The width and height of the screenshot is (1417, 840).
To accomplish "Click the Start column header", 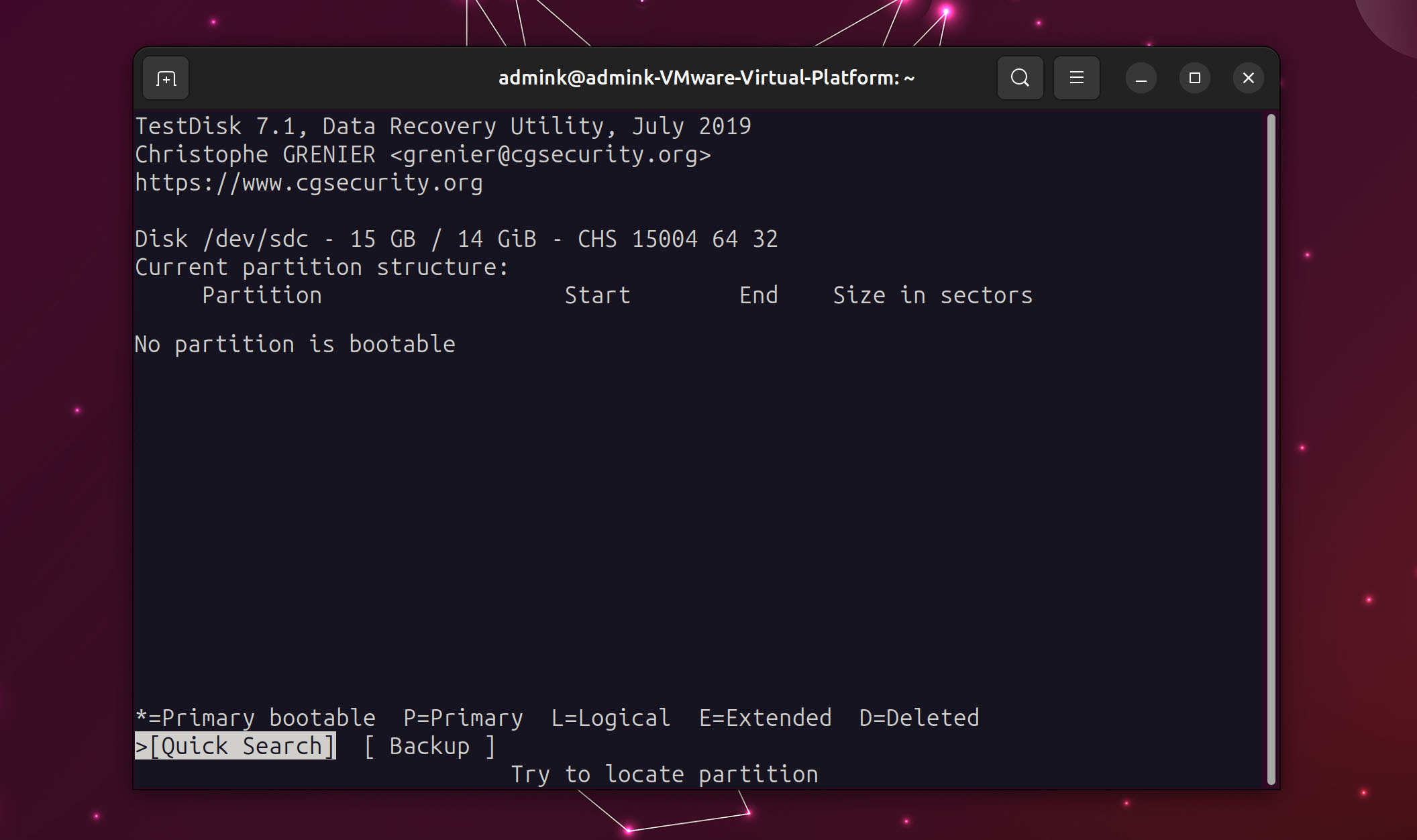I will click(597, 295).
